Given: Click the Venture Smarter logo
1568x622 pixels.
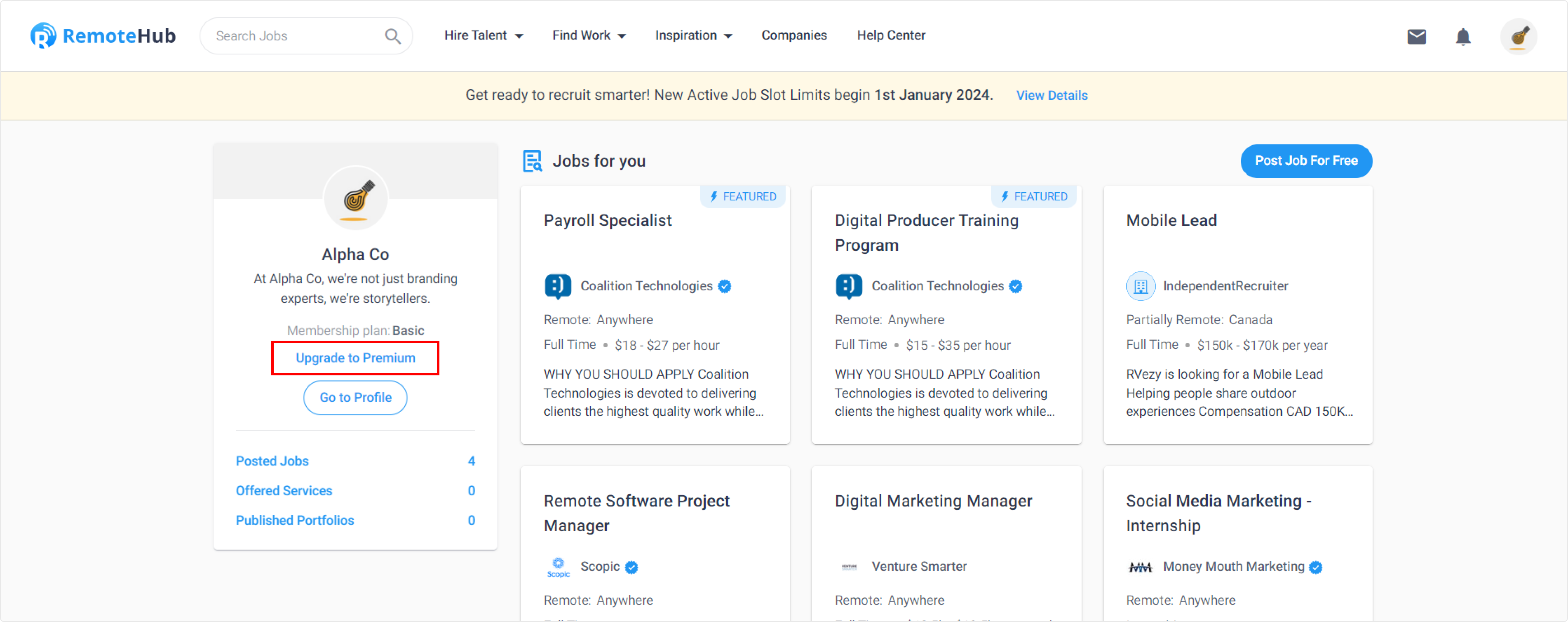Looking at the screenshot, I should 849,567.
